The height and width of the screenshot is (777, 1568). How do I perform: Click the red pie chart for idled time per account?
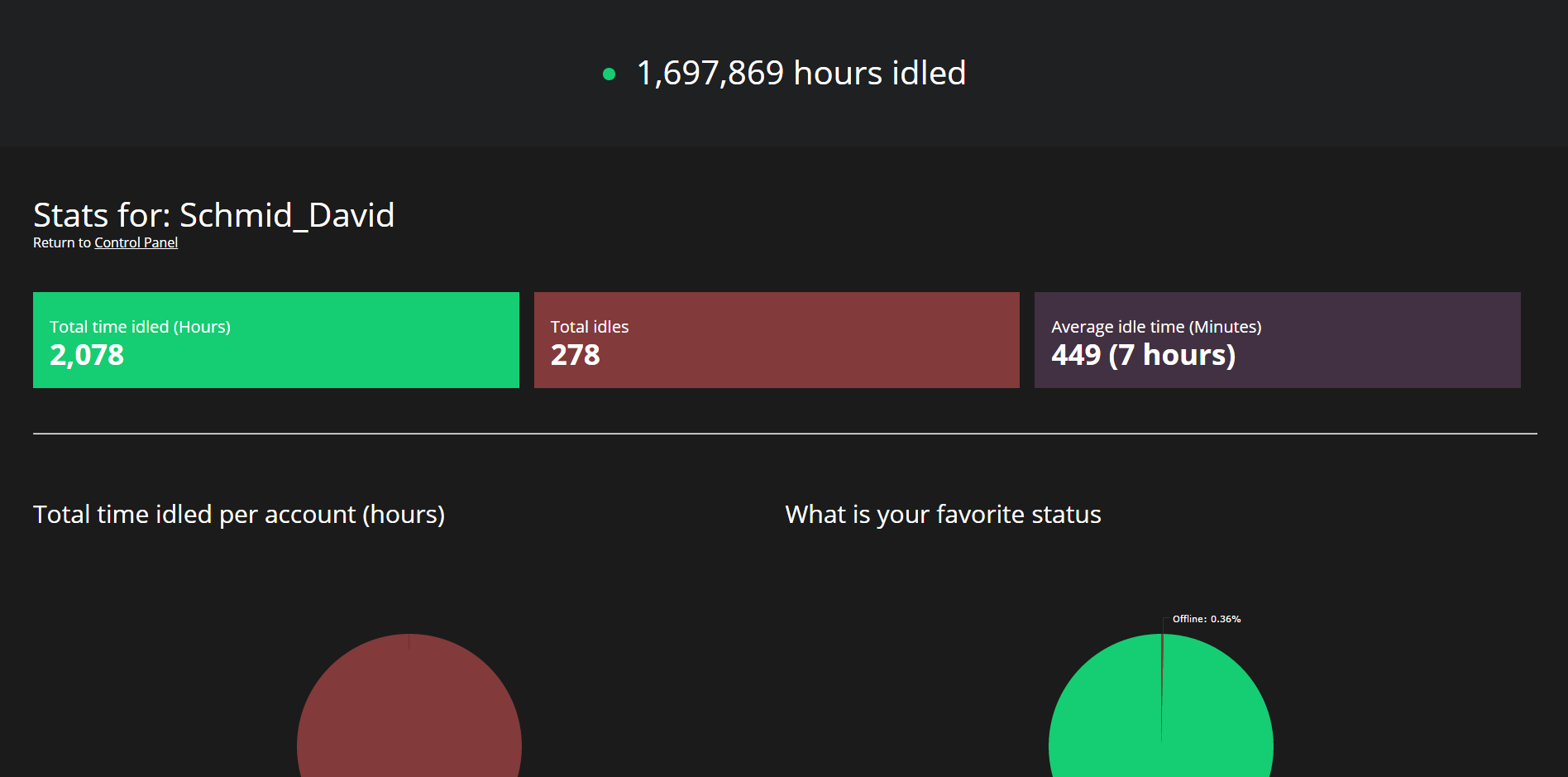click(x=409, y=706)
